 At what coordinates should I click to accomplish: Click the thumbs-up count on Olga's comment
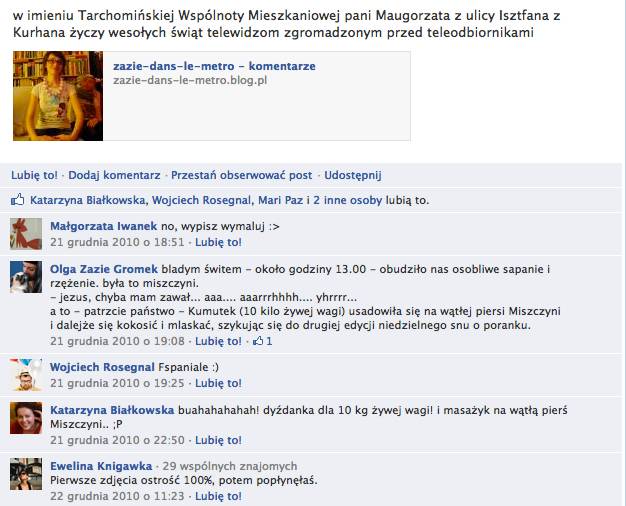click(x=262, y=341)
